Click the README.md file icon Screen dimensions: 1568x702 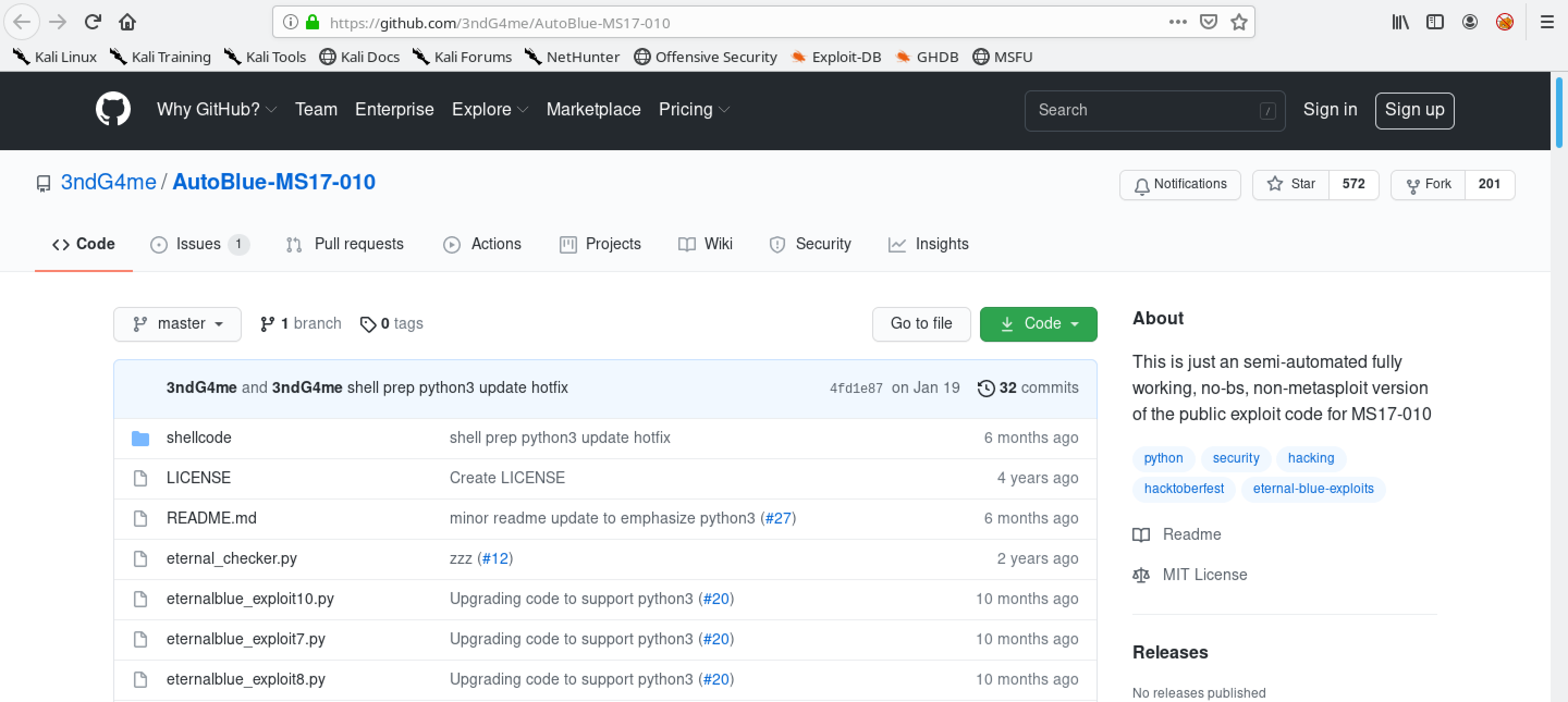(x=140, y=518)
